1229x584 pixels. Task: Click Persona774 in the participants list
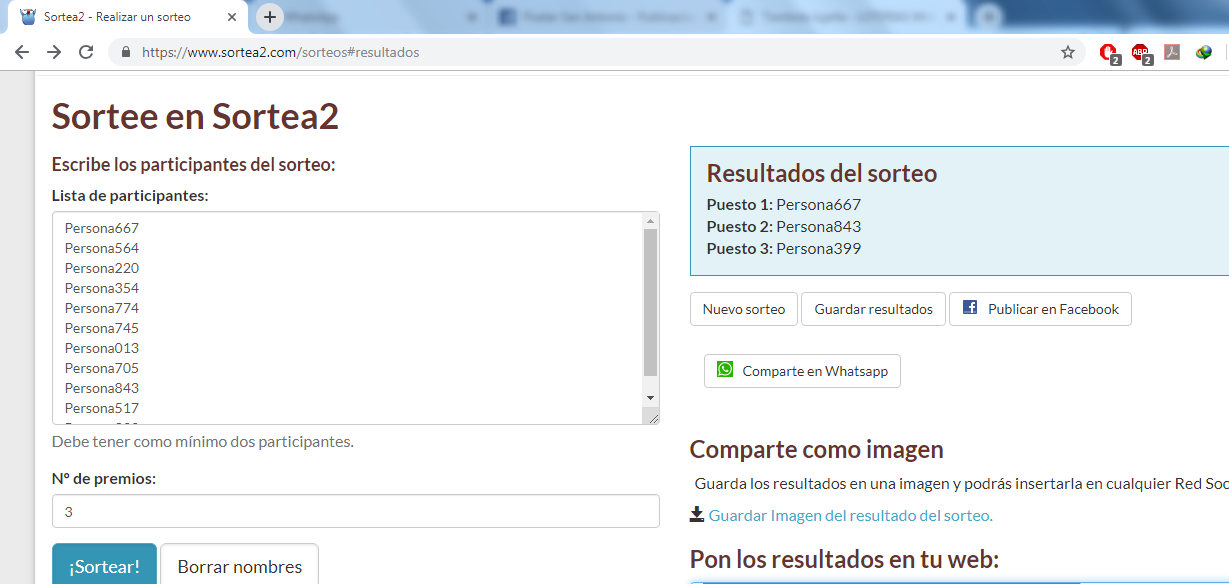102,308
